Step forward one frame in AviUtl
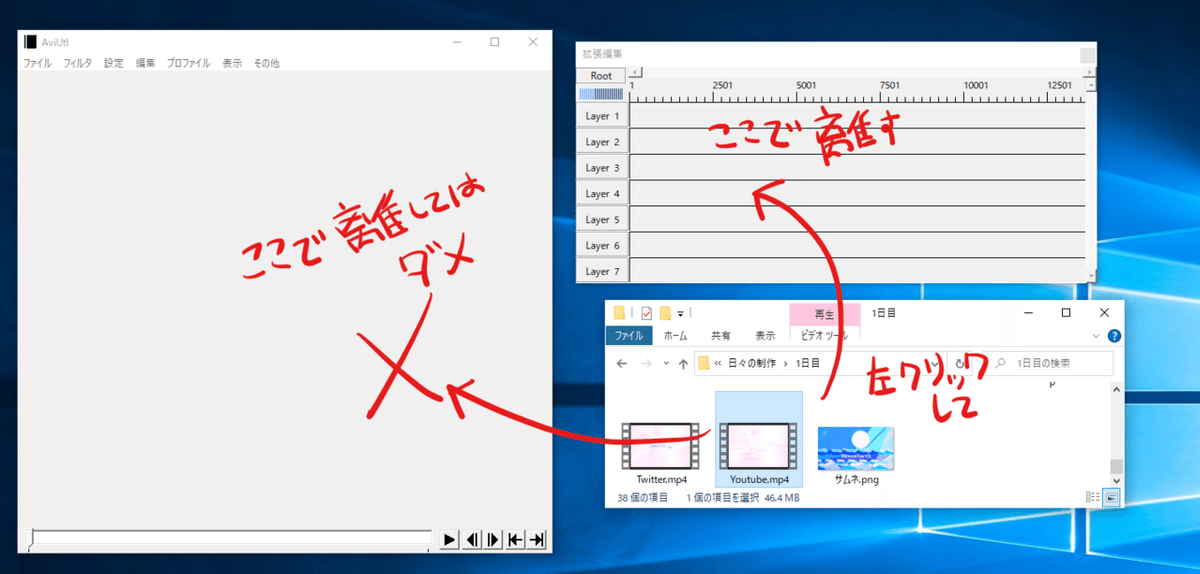Screen dimensions: 1200x574 (493, 540)
